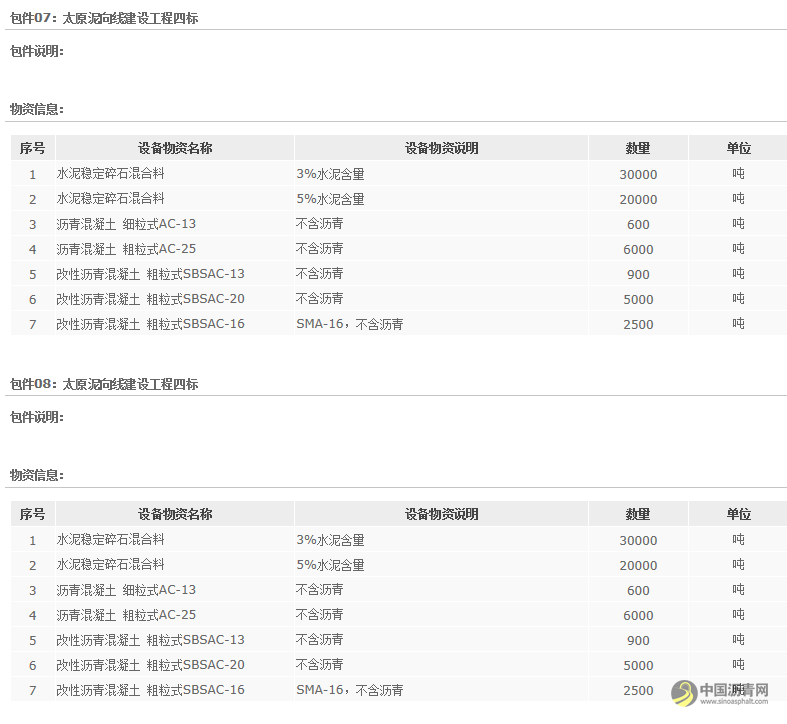The image size is (787, 724).
Task: Select quantity '30000' in 包件08 table
Action: 638,541
